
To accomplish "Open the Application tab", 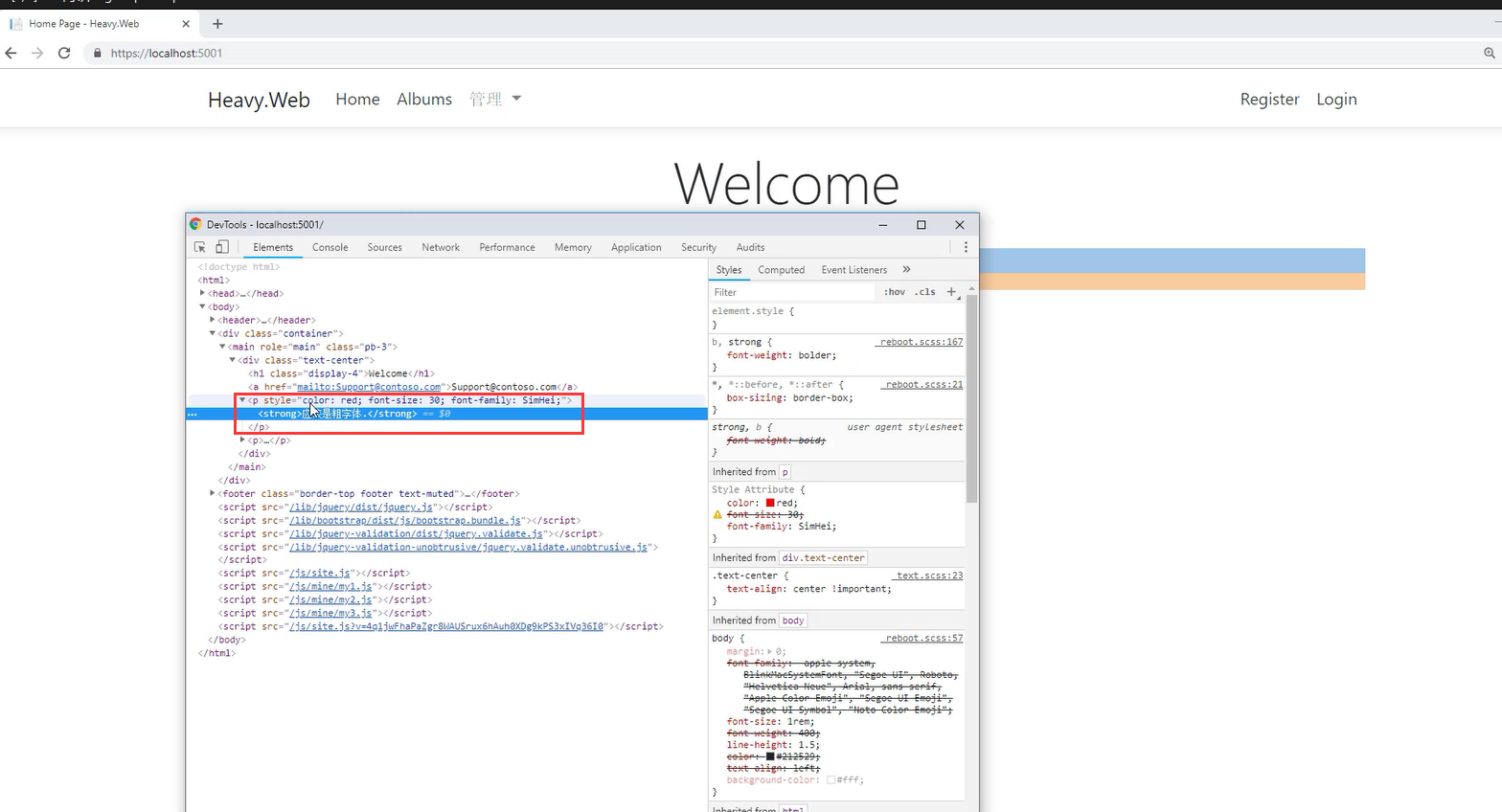I will coord(636,247).
